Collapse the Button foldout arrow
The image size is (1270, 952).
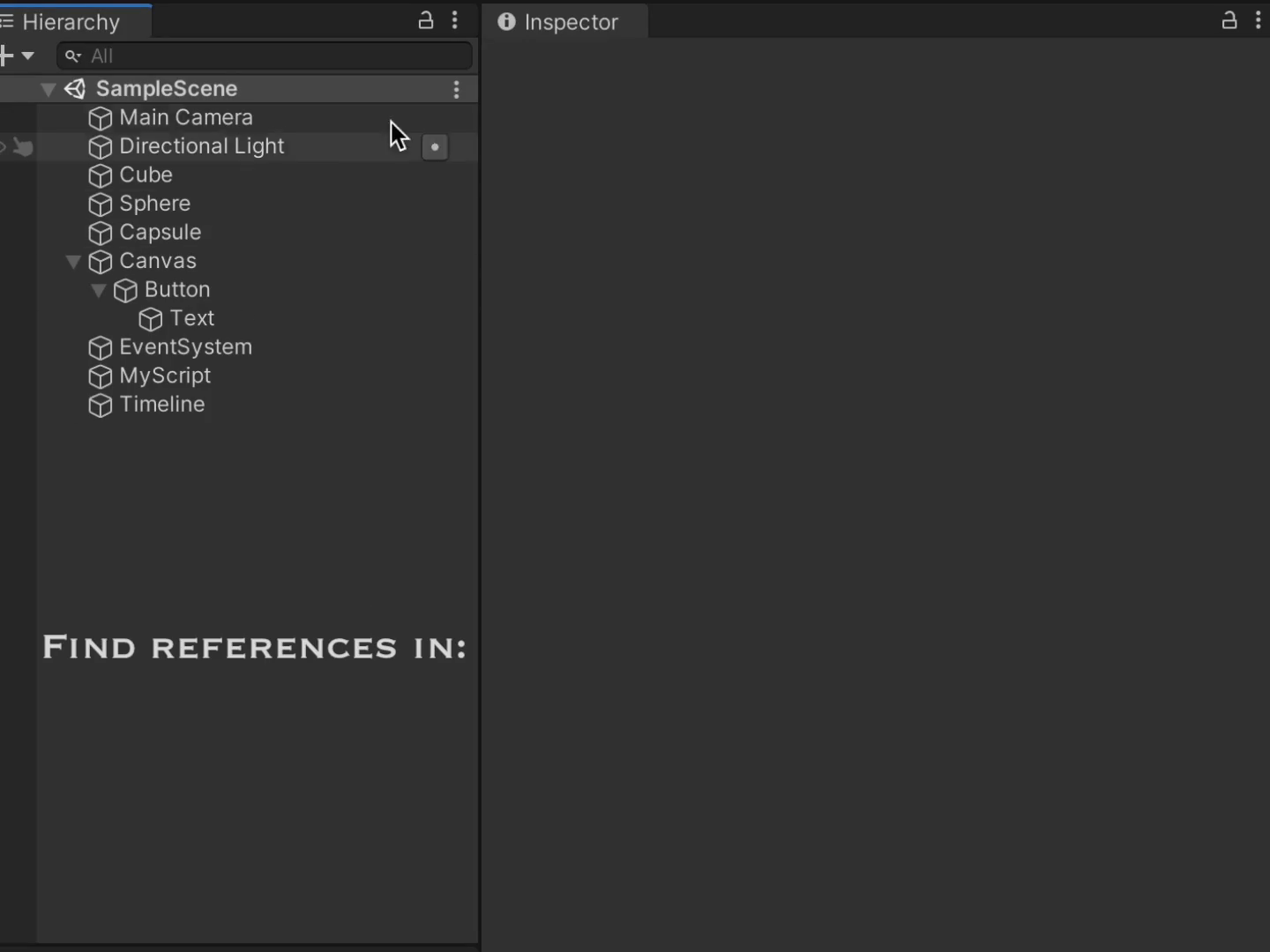[99, 290]
